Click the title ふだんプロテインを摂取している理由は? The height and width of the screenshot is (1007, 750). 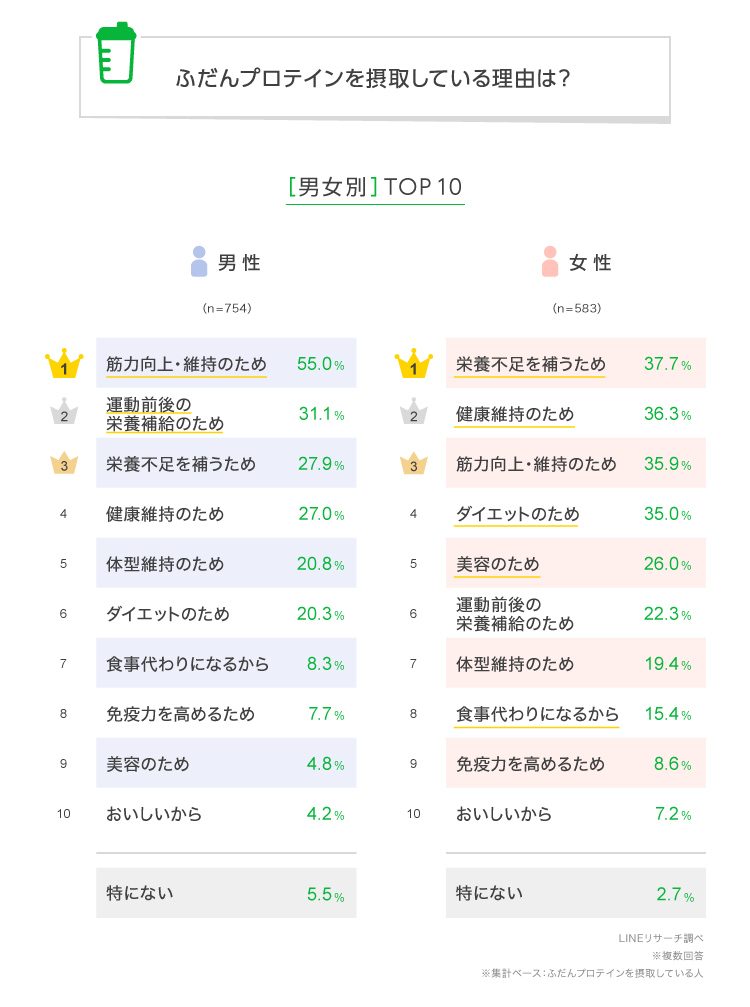(x=374, y=79)
